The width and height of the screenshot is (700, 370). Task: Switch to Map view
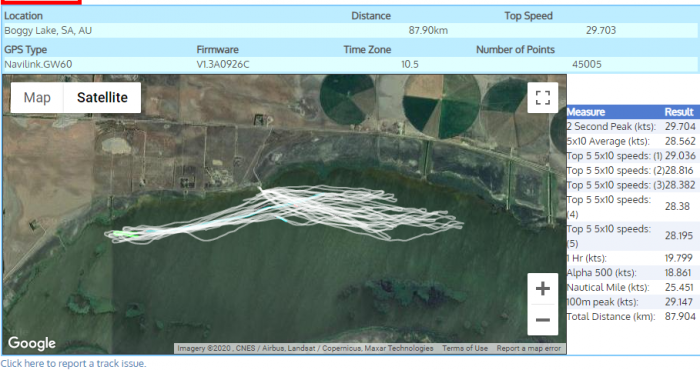(37, 97)
